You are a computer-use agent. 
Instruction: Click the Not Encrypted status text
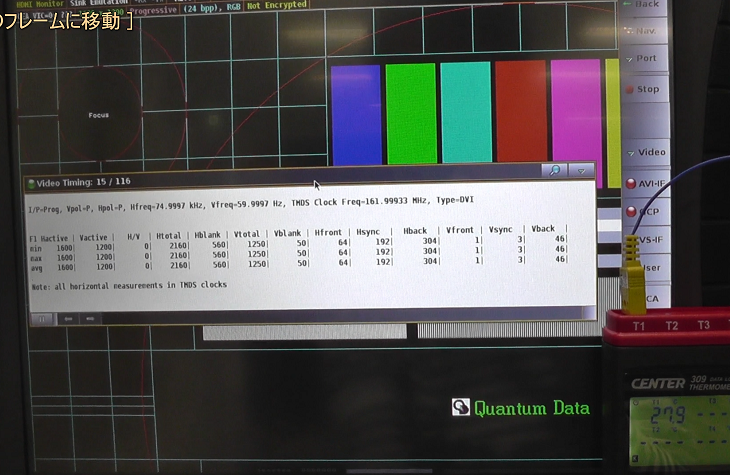(x=277, y=5)
